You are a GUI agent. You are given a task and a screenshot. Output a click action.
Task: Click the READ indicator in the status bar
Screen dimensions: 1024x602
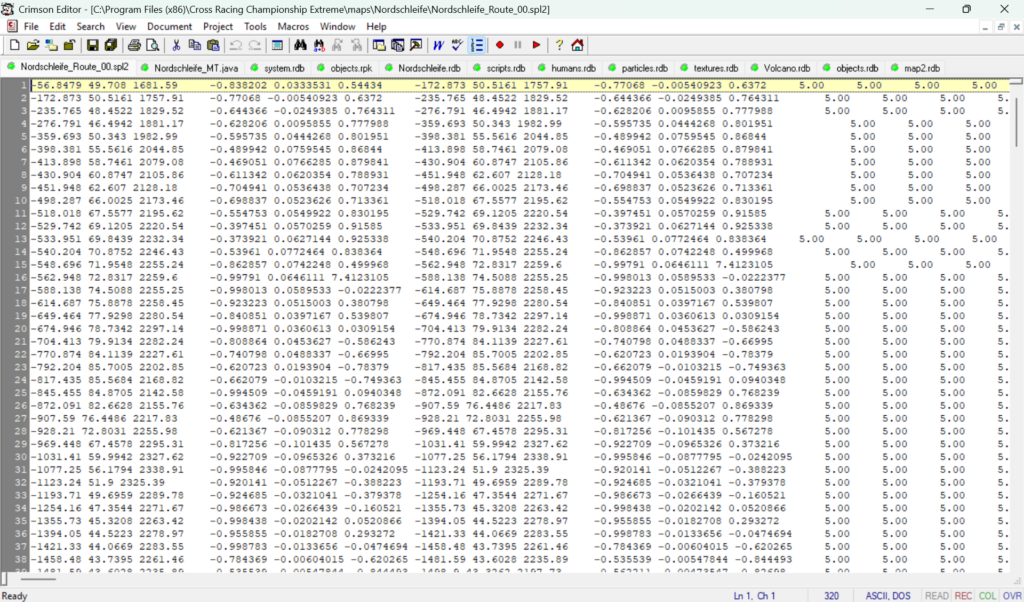(x=936, y=595)
